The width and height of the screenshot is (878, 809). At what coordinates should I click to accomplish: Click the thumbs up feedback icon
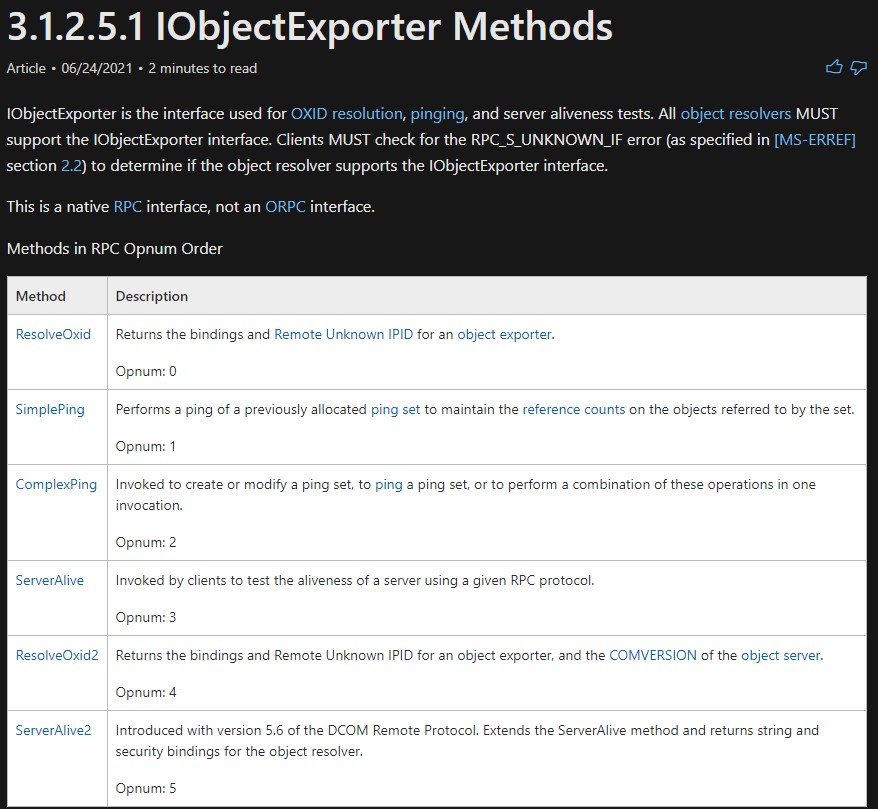(x=834, y=67)
